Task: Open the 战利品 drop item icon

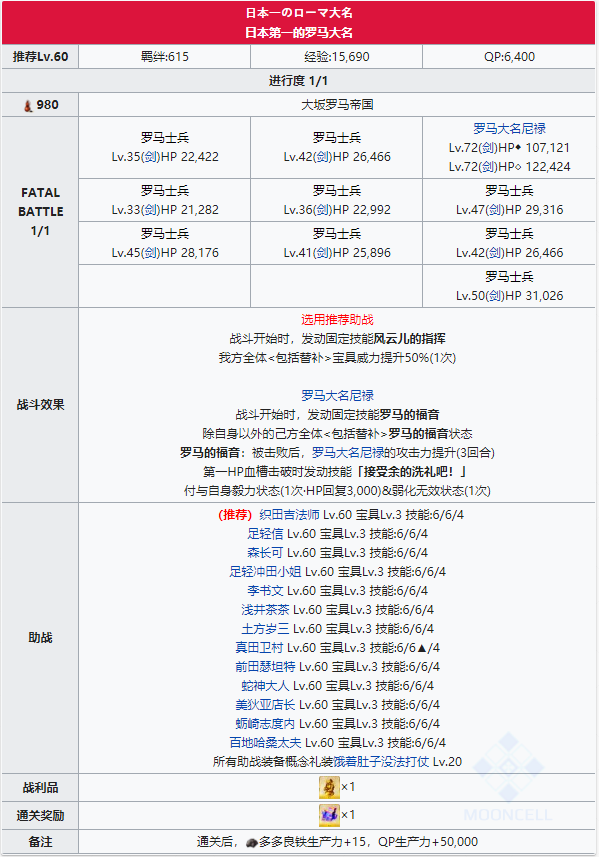Action: click(x=330, y=787)
